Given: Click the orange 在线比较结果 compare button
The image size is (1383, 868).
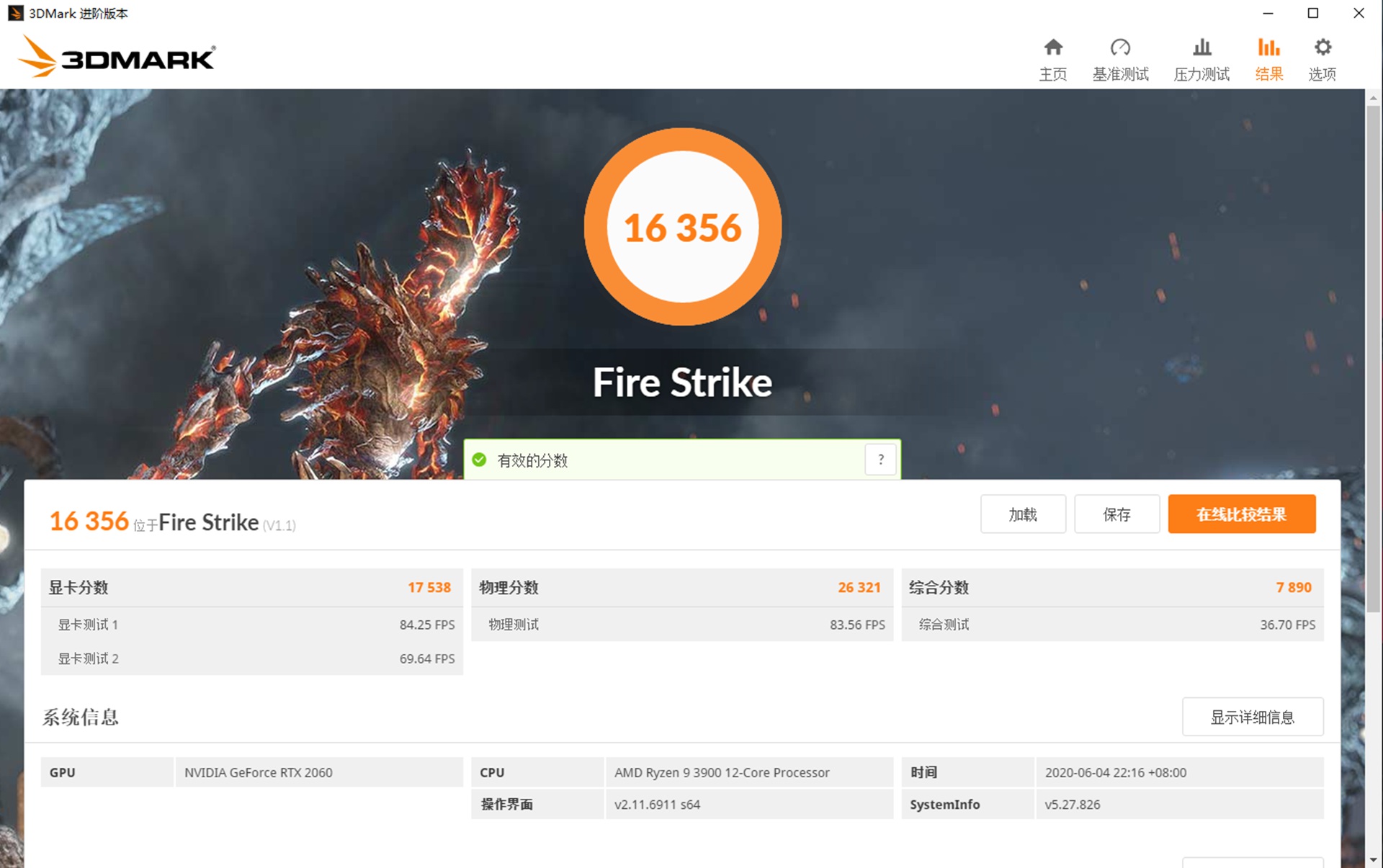Looking at the screenshot, I should 1242,514.
